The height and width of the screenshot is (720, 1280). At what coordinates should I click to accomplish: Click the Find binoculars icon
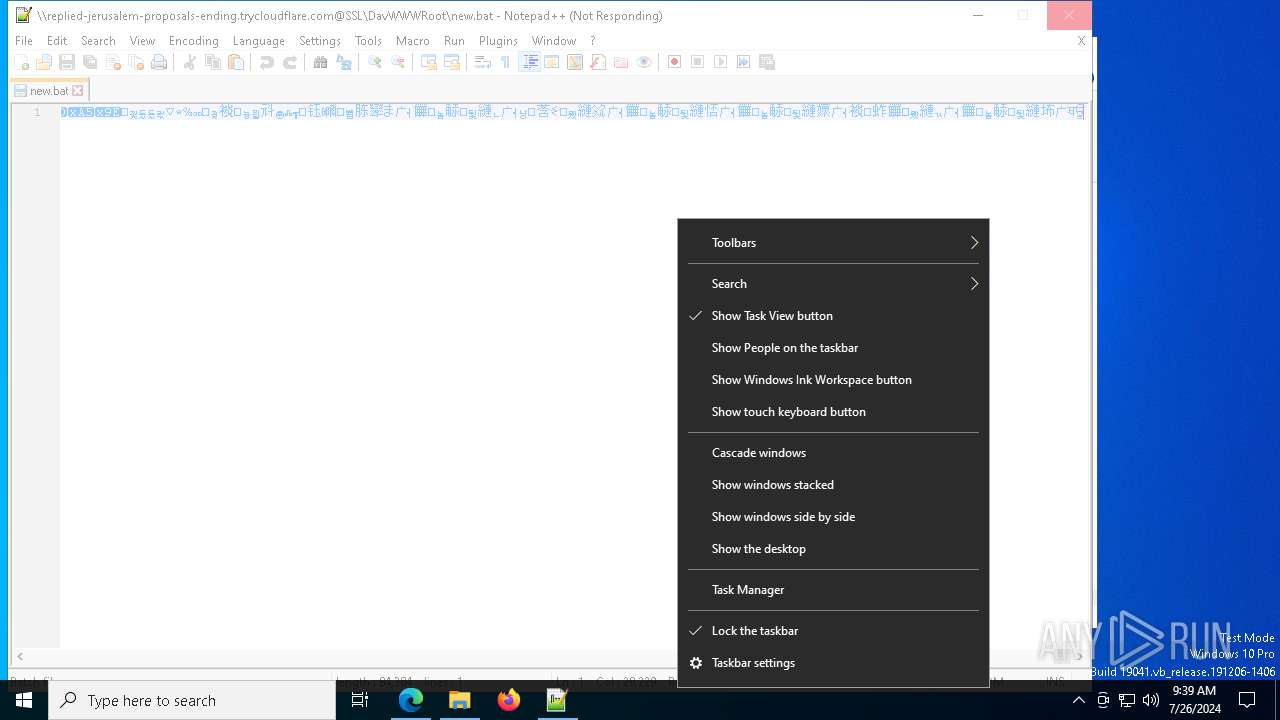coord(321,62)
